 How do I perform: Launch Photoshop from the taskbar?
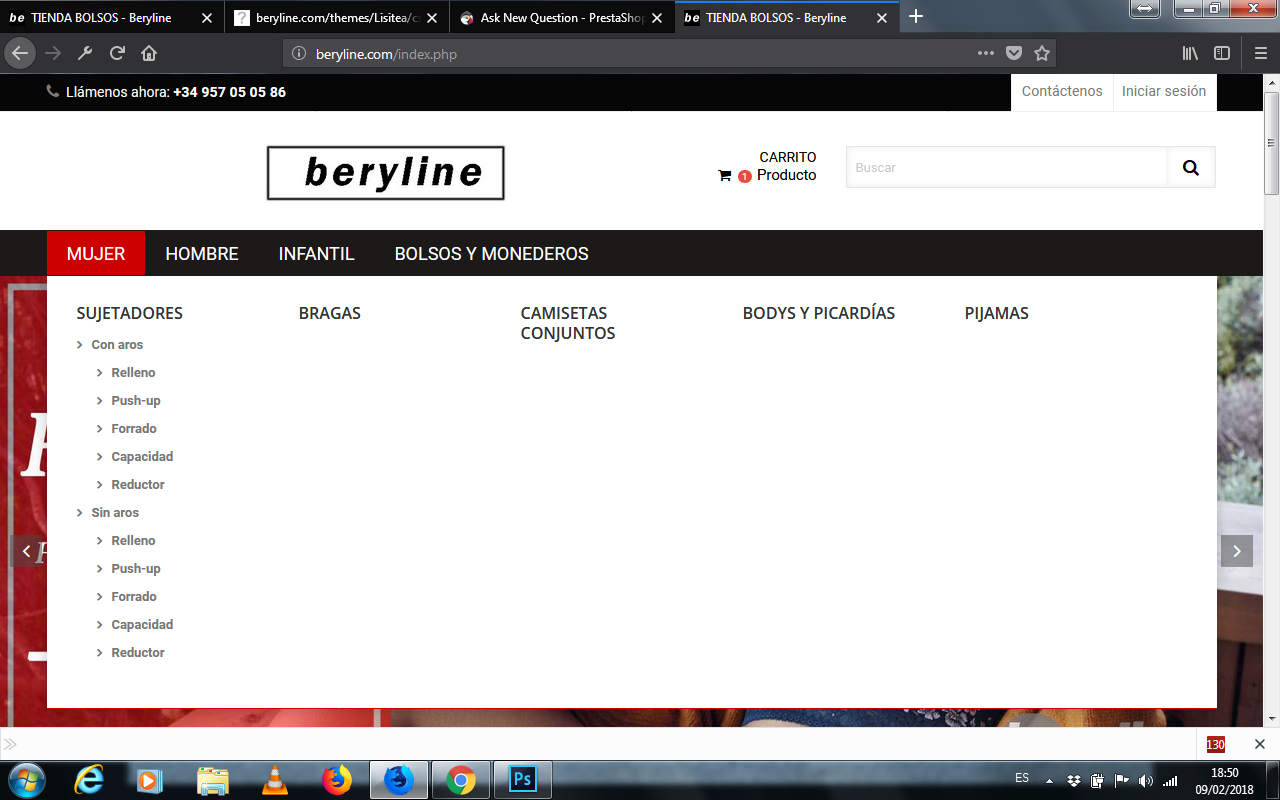[x=523, y=779]
